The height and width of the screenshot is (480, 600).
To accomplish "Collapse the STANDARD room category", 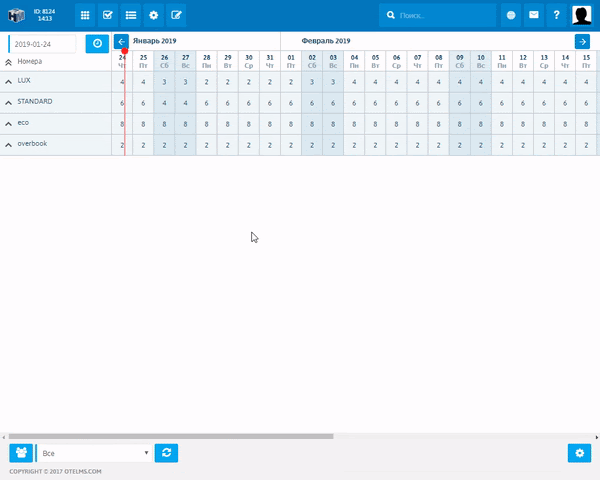I will pos(9,103).
